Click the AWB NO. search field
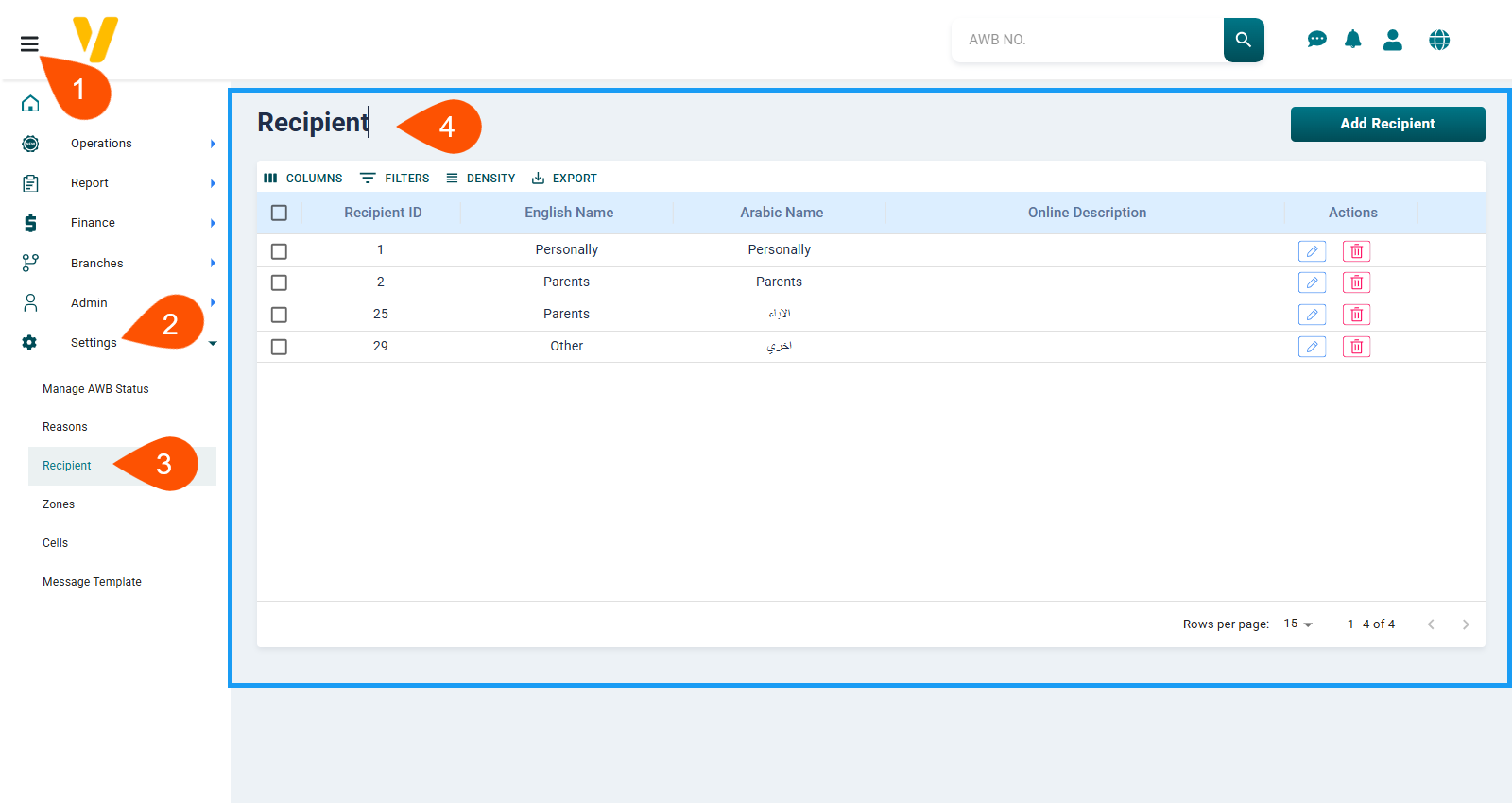This screenshot has width=1512, height=803. 1087,40
